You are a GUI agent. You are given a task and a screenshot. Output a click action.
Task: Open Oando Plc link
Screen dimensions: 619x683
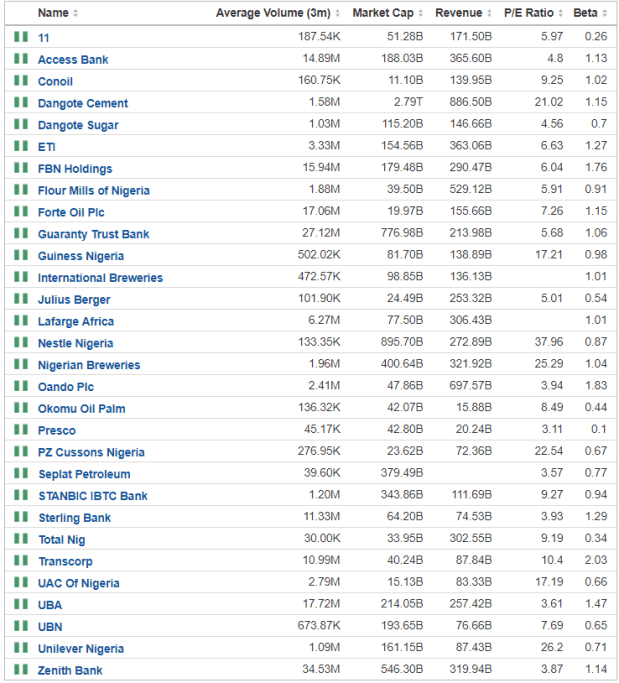[x=66, y=387]
